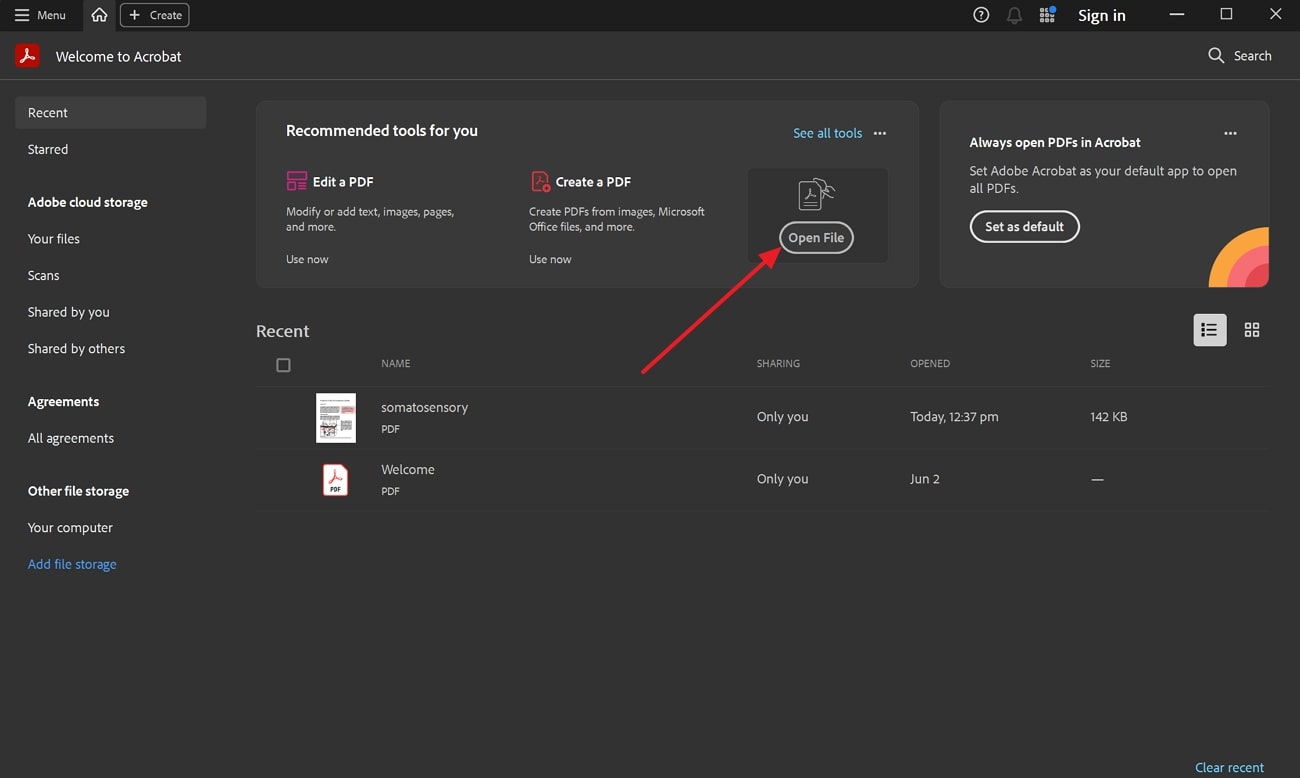Open the Help question mark icon
The image size is (1300, 778).
981,15
